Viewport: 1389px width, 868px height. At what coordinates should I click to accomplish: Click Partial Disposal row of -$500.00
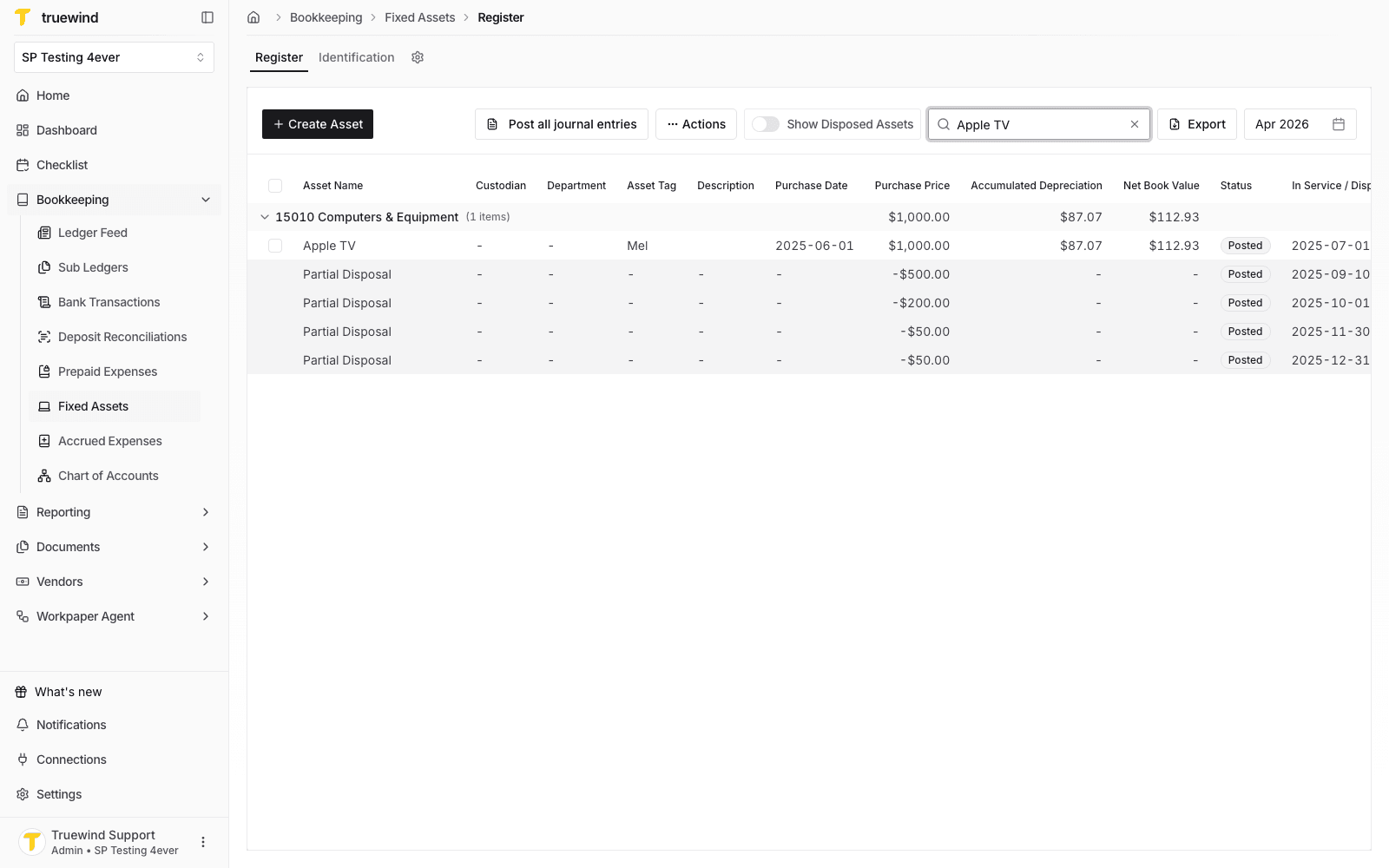point(809,274)
